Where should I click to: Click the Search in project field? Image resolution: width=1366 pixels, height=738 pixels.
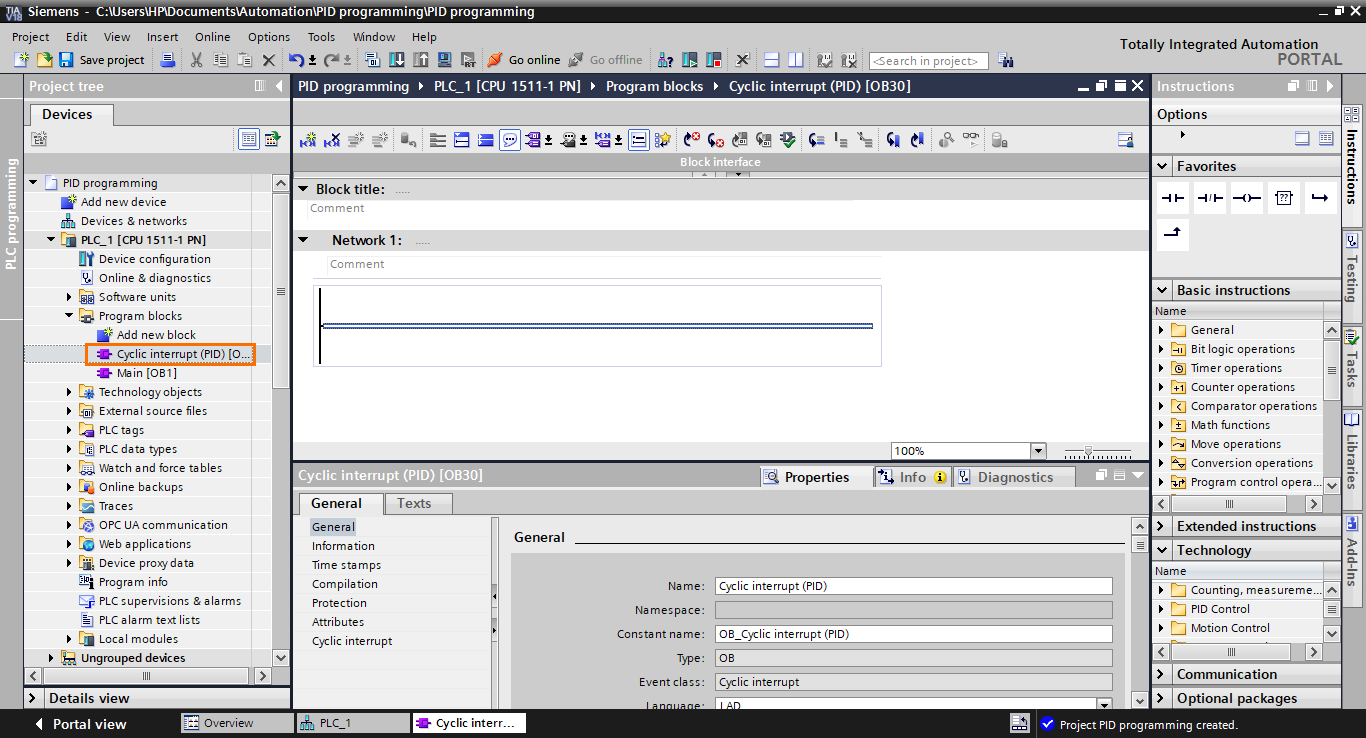pos(928,60)
